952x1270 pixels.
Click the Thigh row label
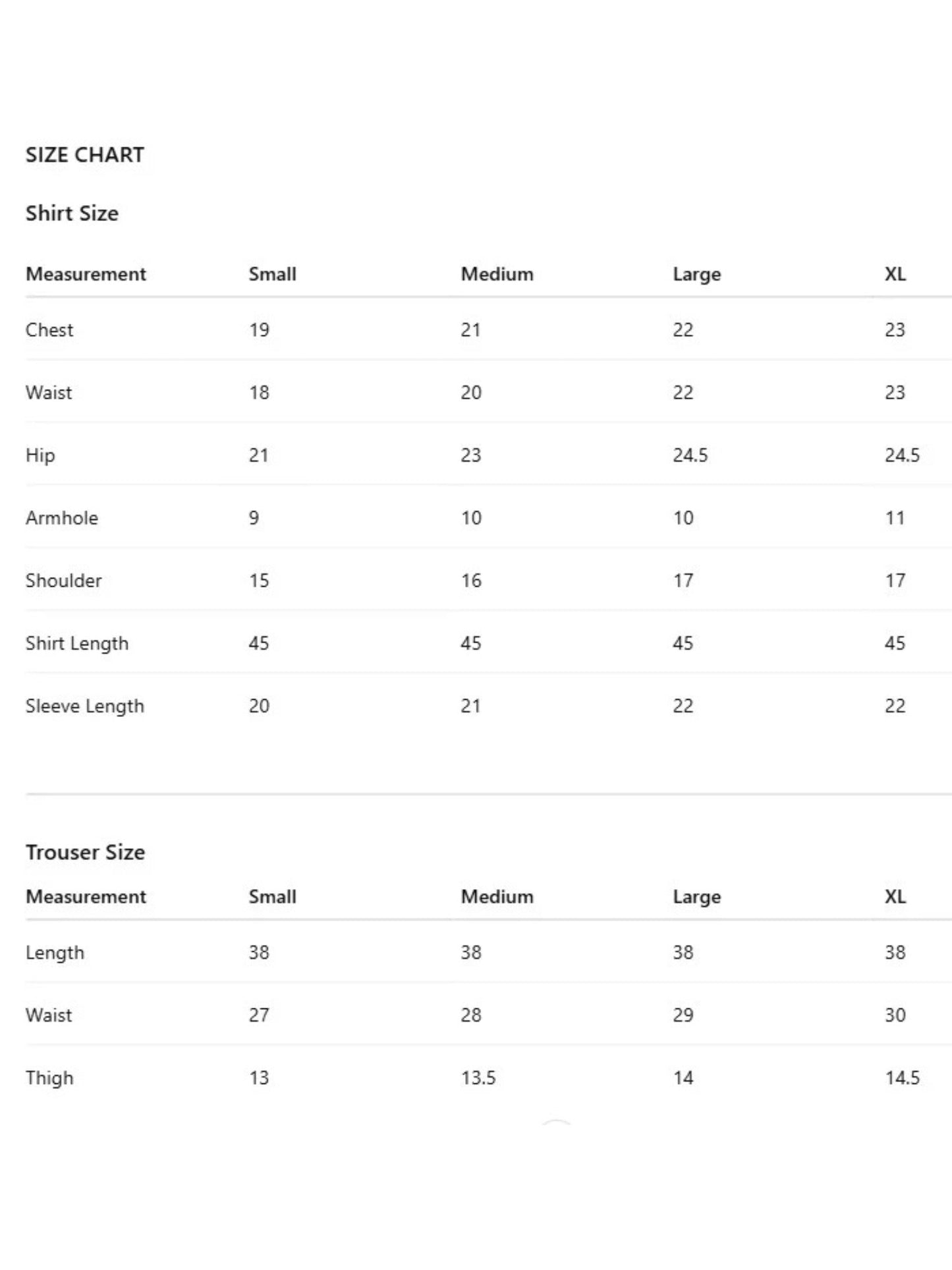pos(49,1078)
